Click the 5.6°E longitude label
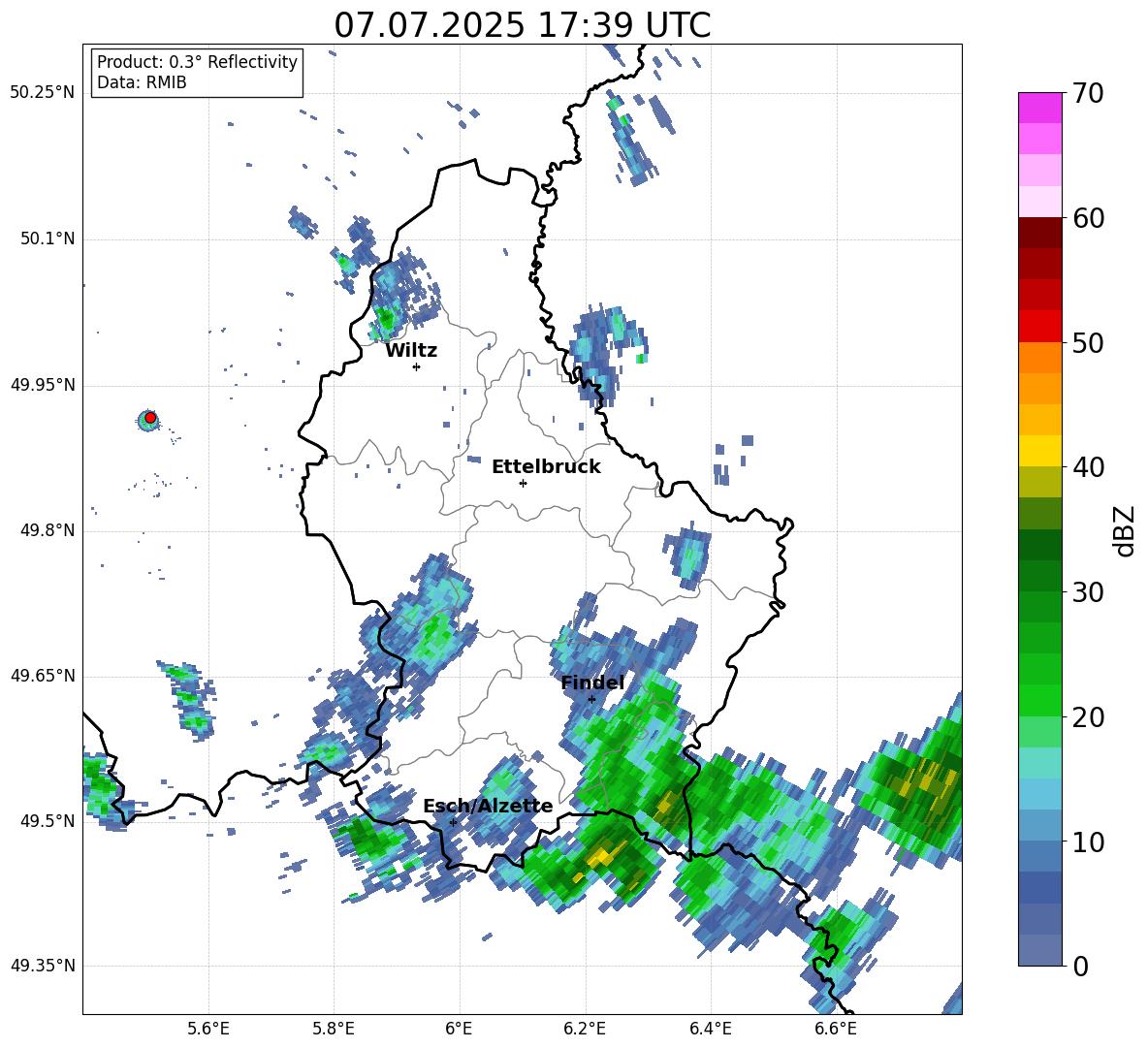The width and height of the screenshot is (1148, 1048). (x=208, y=1030)
